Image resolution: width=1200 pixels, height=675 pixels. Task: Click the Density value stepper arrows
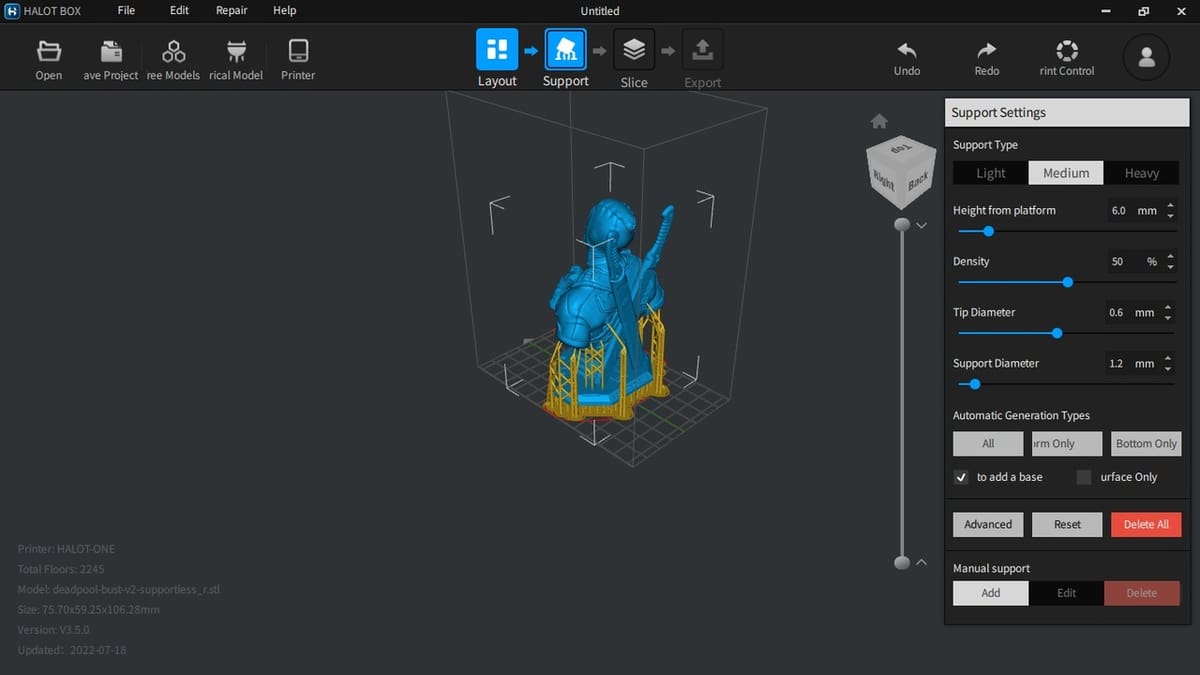coord(1170,261)
